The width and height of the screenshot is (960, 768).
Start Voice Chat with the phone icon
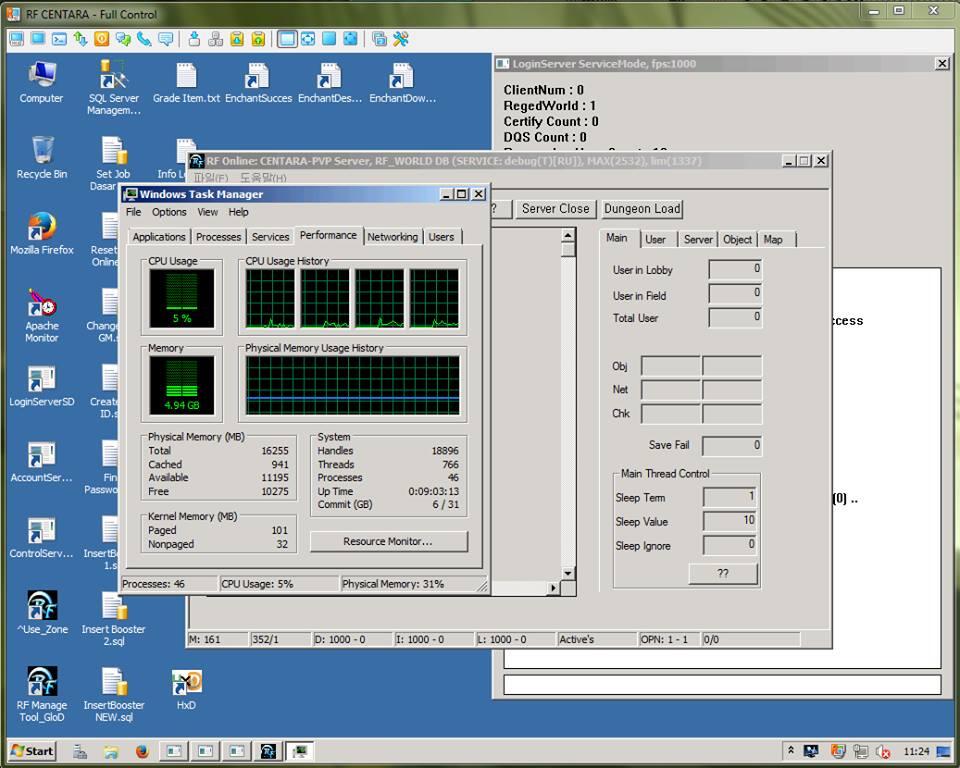pyautogui.click(x=144, y=39)
